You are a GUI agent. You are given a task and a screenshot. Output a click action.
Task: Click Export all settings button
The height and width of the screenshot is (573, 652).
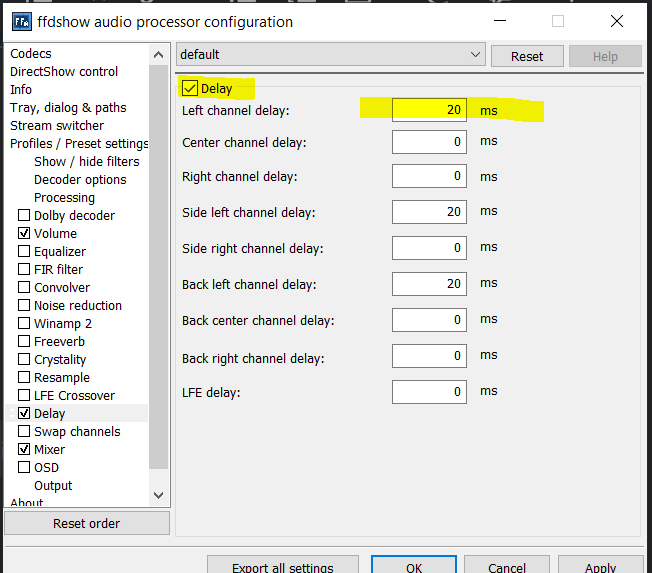[x=283, y=566]
